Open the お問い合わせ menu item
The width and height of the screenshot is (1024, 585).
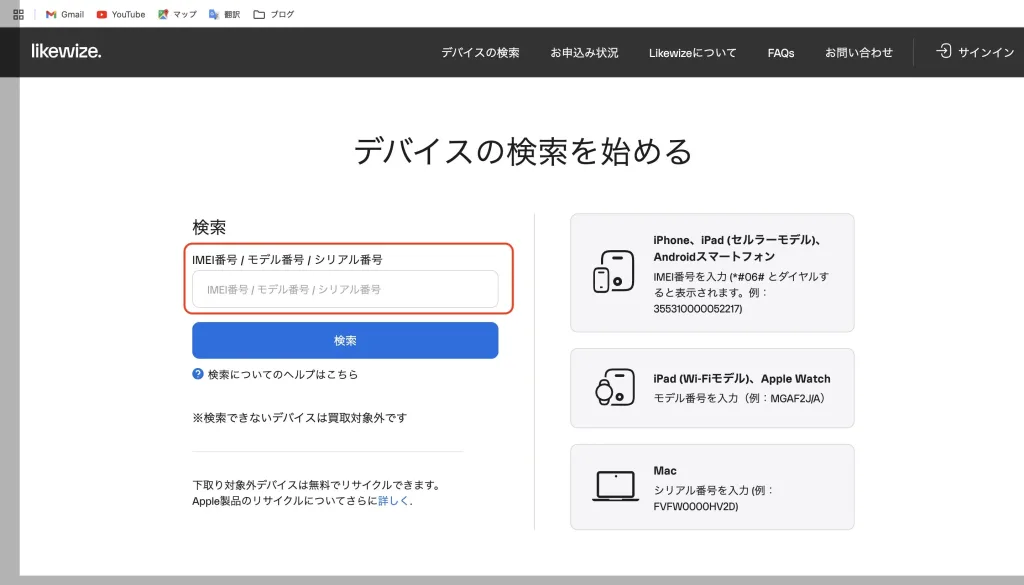click(x=859, y=53)
